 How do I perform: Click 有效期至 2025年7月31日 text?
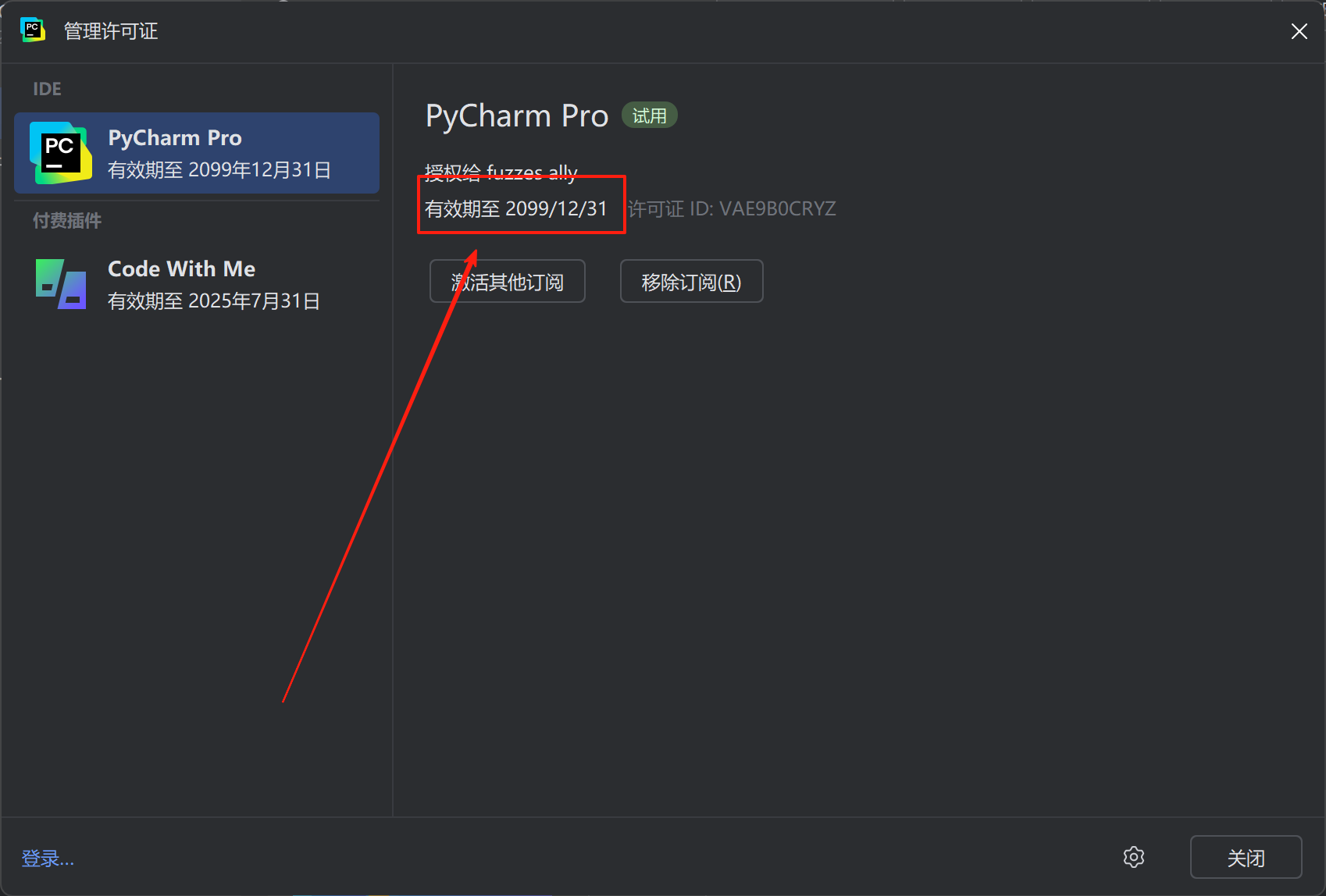[214, 301]
